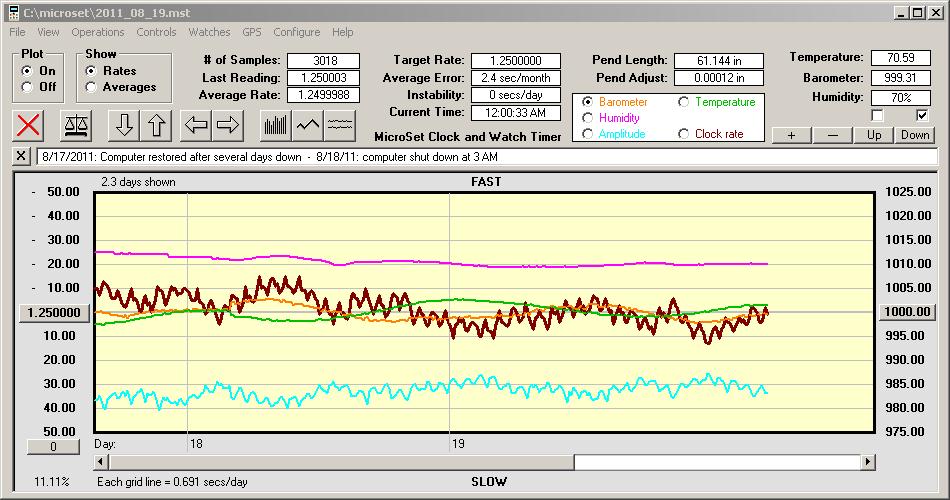950x500 pixels.
Task: Click the 11.11% status text
Action: [x=51, y=482]
